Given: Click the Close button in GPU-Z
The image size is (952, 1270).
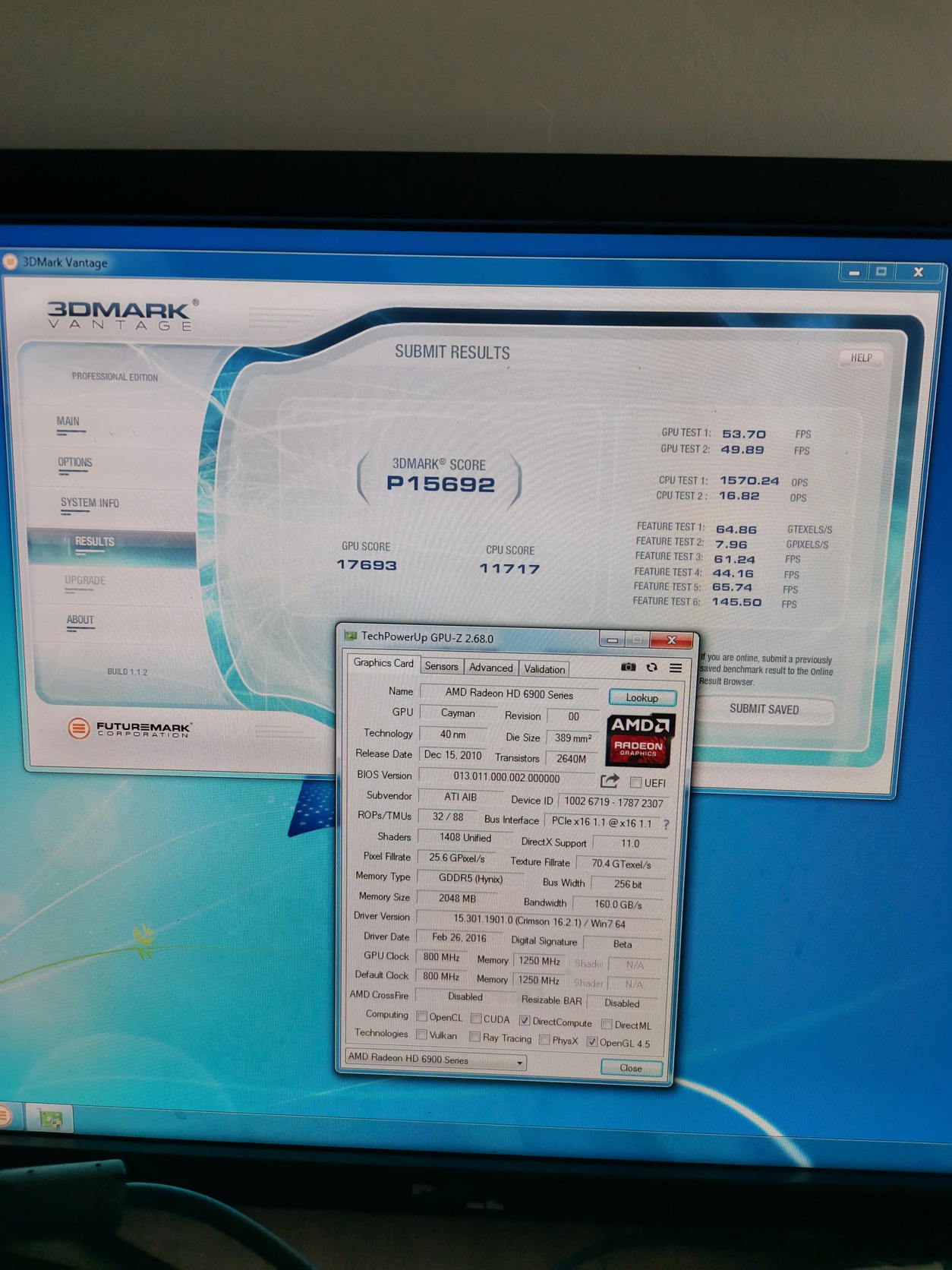Looking at the screenshot, I should (631, 1067).
